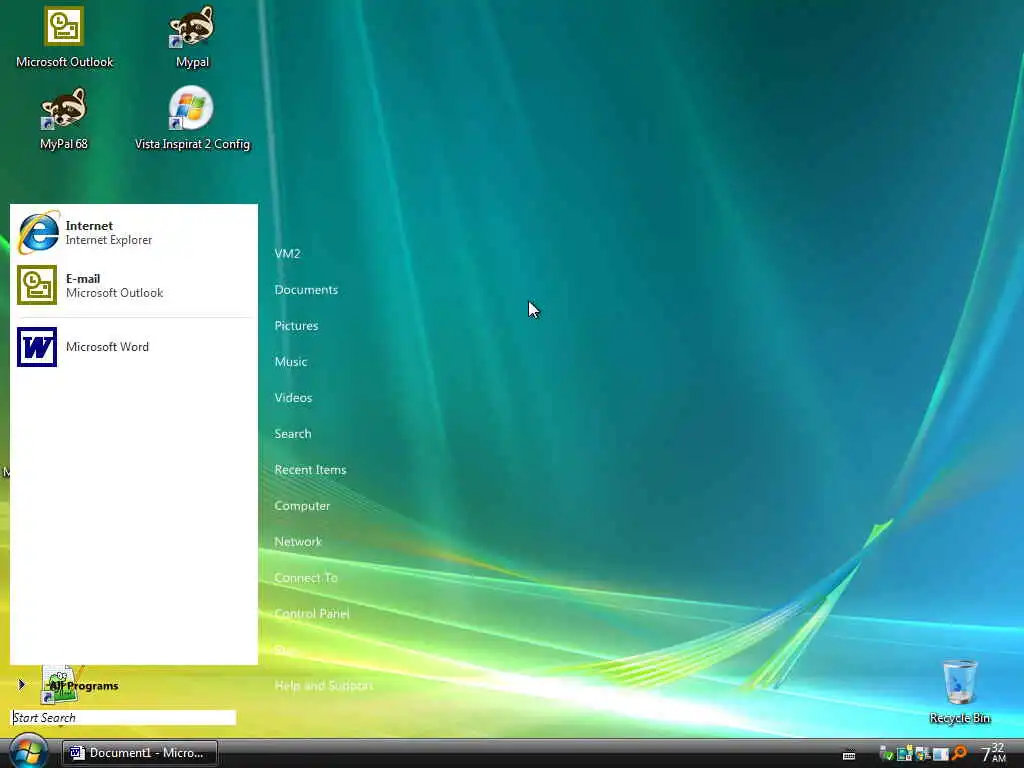
Task: Open Pictures from Start menu
Action: (296, 325)
